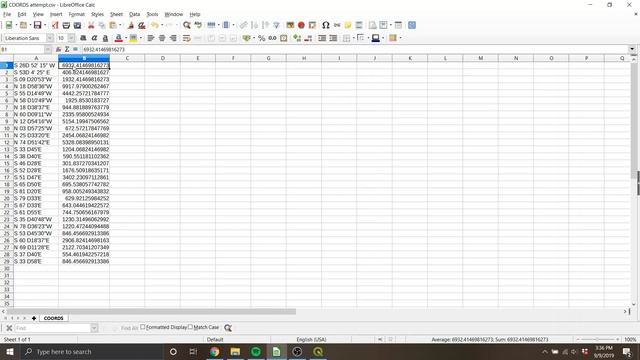This screenshot has height=360, width=640.
Task: Open the Font Color dropdown arrow
Action: (x=126, y=38)
